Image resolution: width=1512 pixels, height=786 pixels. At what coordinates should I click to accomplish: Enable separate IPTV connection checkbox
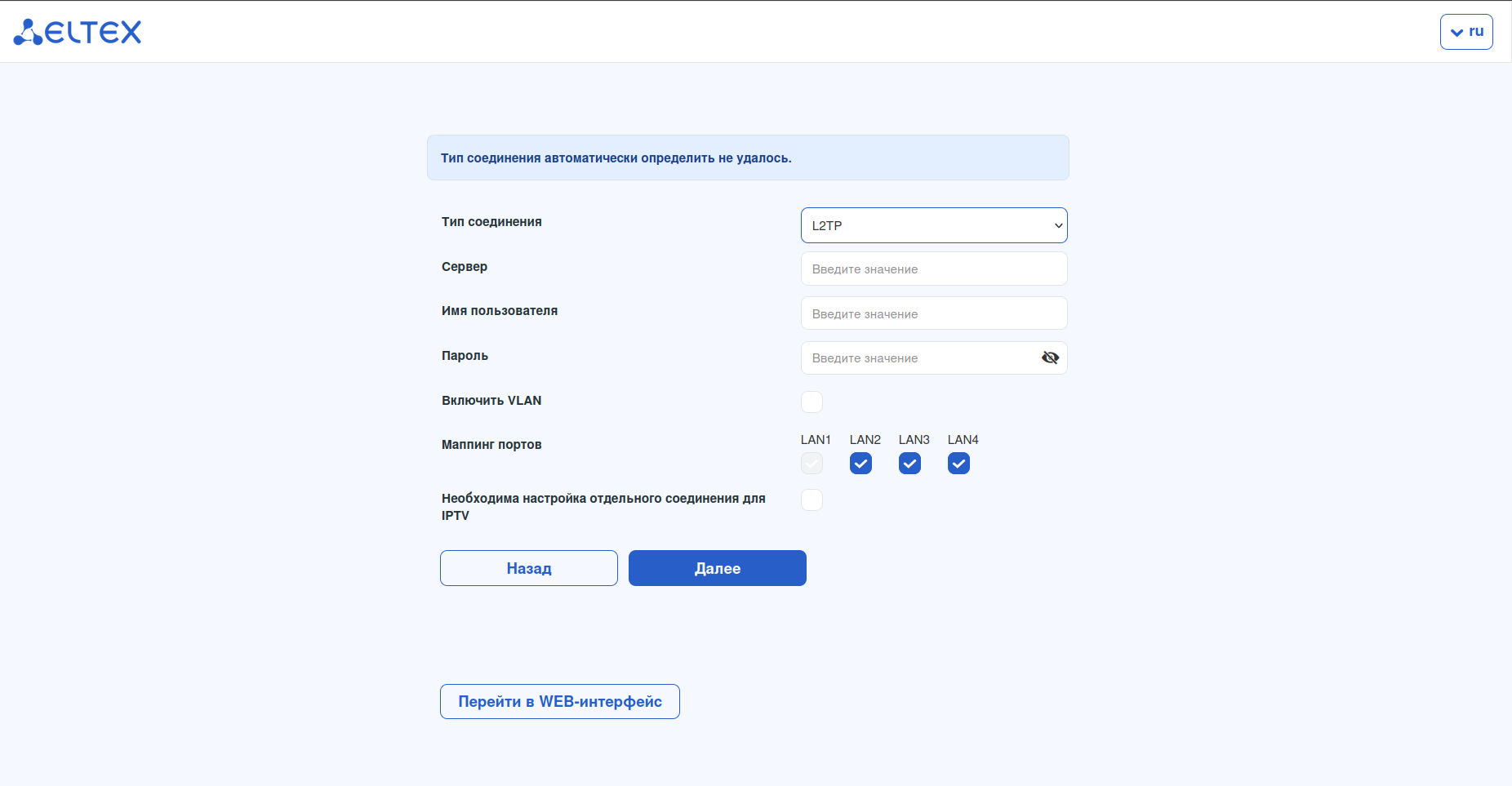tap(812, 500)
